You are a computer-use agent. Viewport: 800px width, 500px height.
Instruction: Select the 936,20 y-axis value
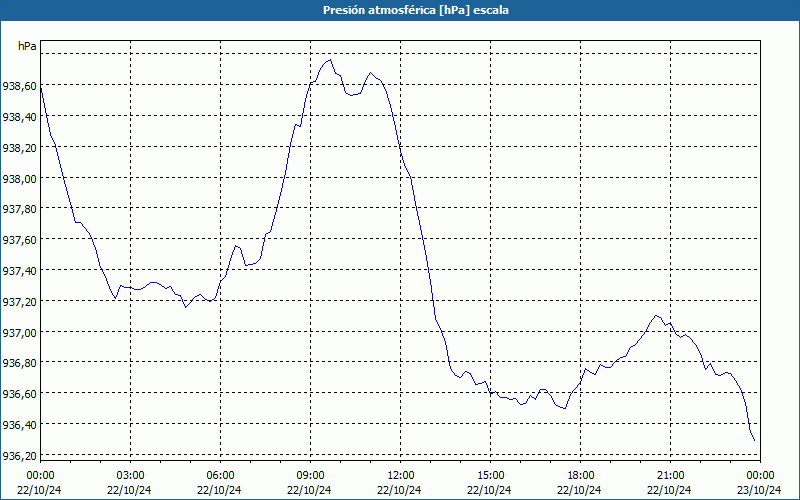tap(19, 456)
